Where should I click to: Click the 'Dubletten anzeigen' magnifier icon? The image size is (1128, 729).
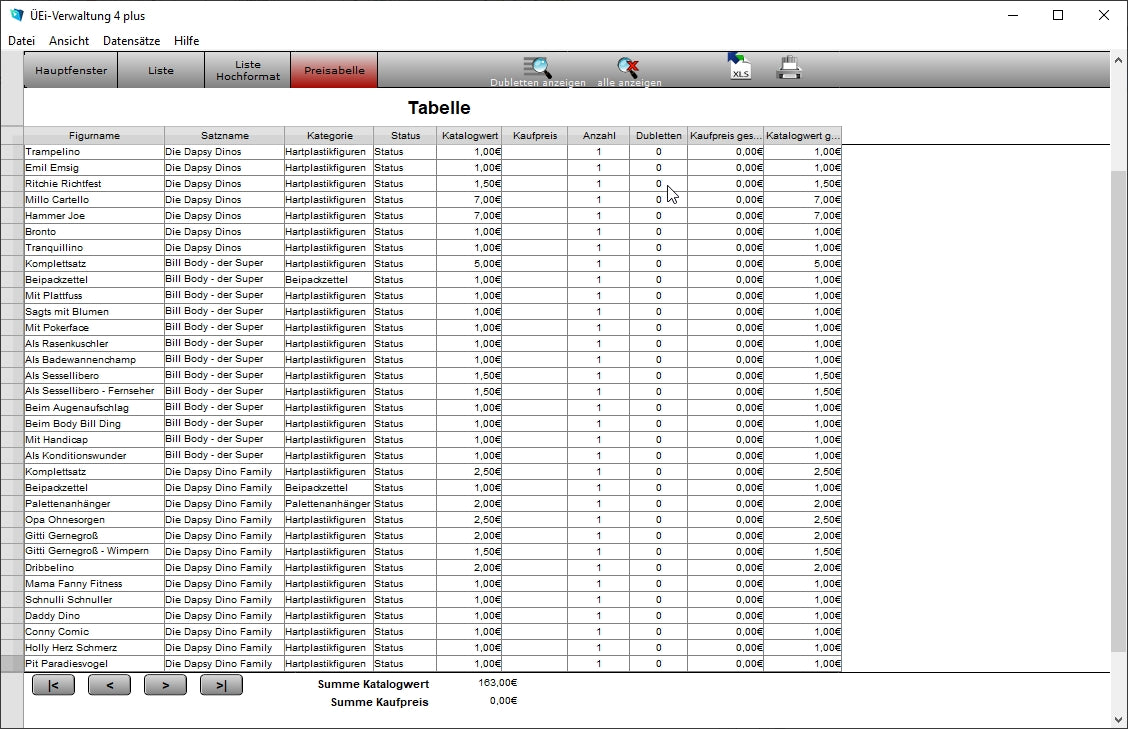point(538,68)
